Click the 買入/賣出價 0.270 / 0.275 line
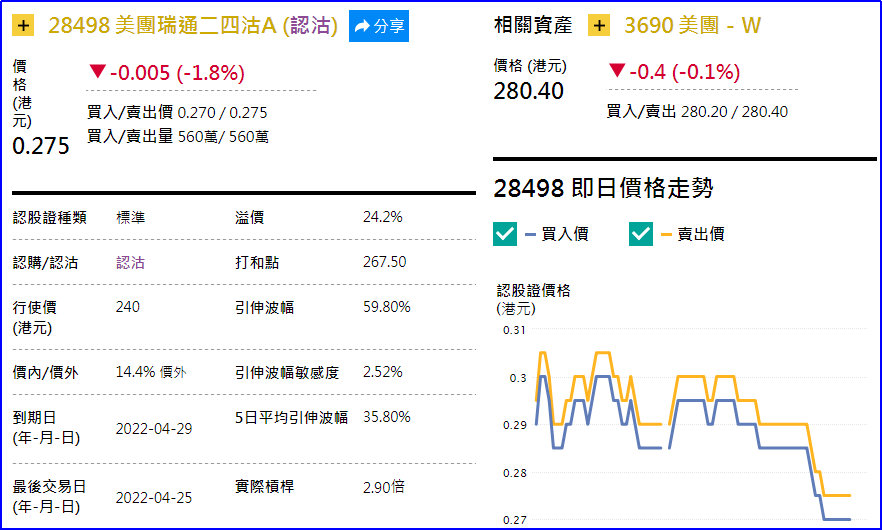Image resolution: width=882 pixels, height=530 pixels. (x=177, y=113)
